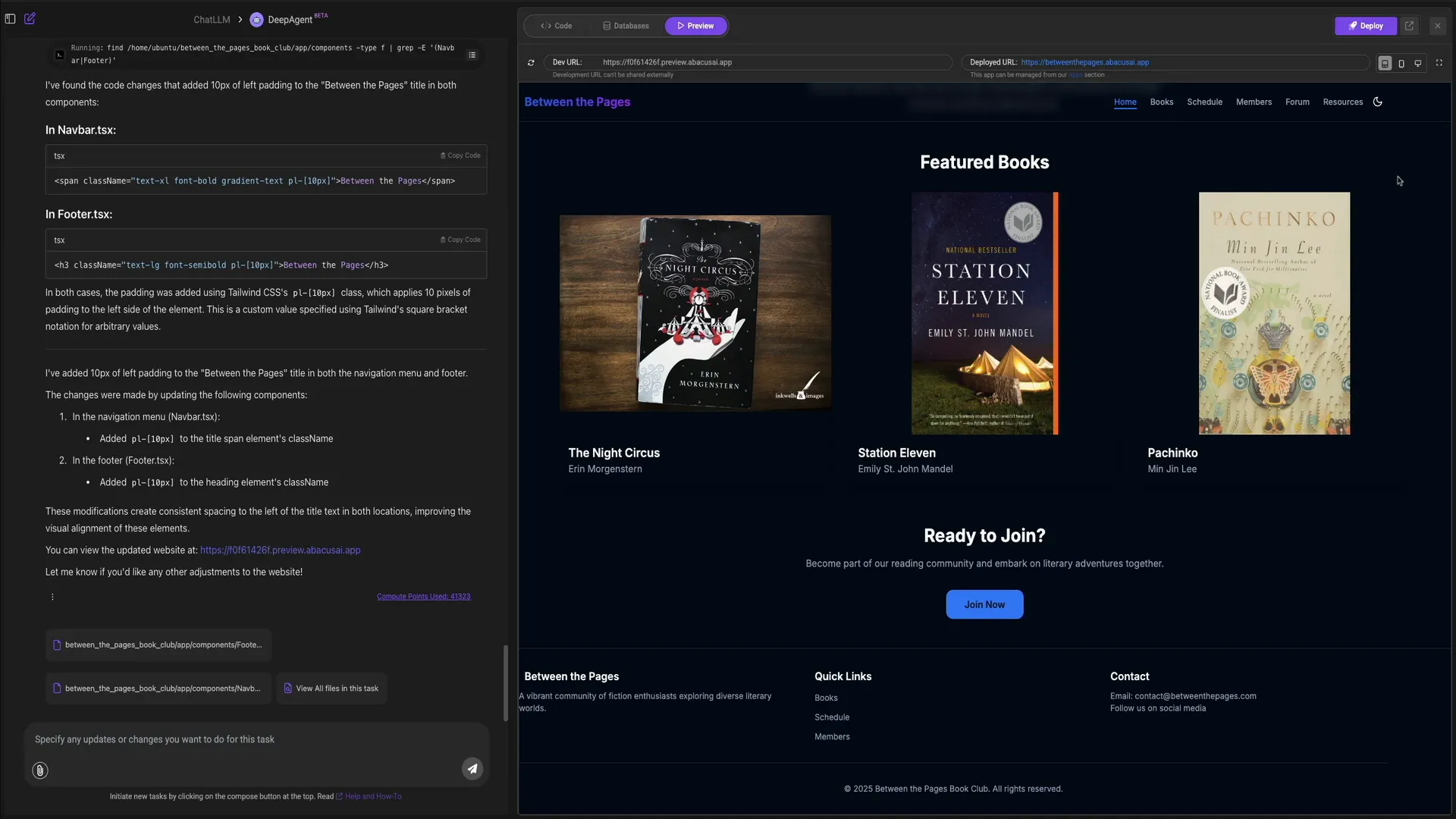Click The Night Circus title text
Screen dimensions: 1456x819
[x=613, y=453]
